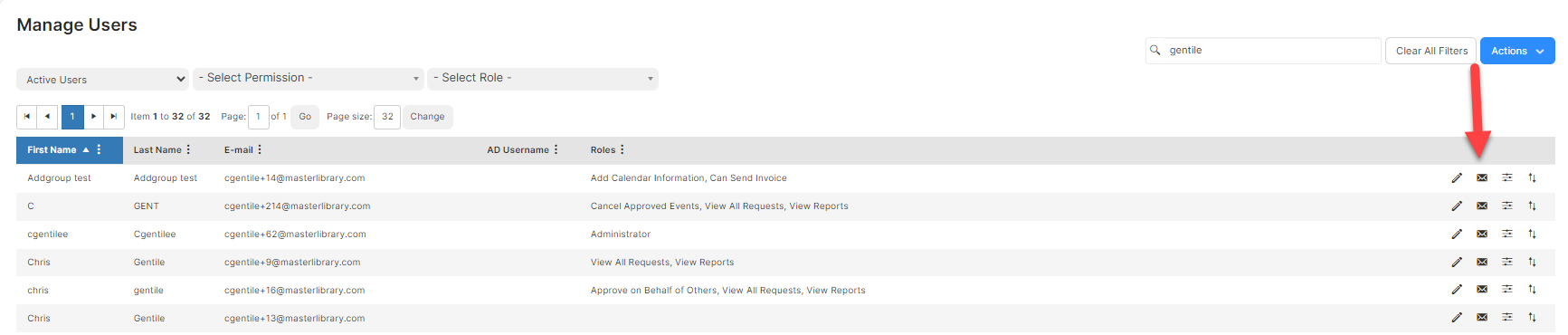Open permission settings sliders icon for C GENT
The height and width of the screenshot is (335, 1568).
1507,206
